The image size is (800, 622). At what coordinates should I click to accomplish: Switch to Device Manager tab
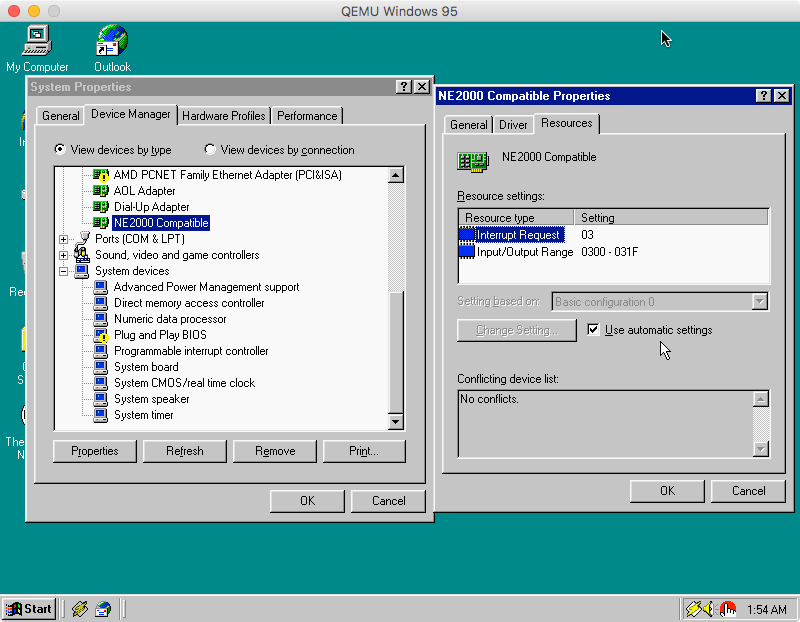(x=131, y=114)
